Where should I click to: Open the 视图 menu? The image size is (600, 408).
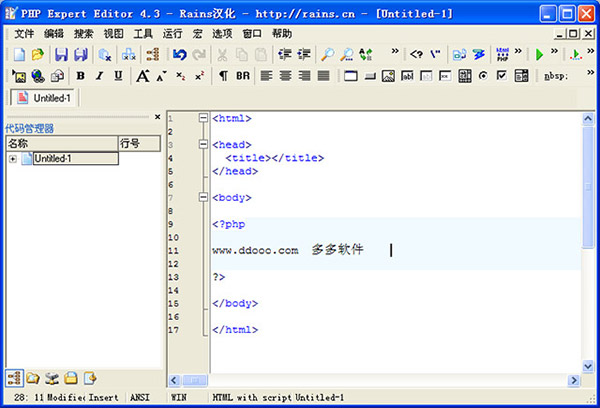coord(113,34)
